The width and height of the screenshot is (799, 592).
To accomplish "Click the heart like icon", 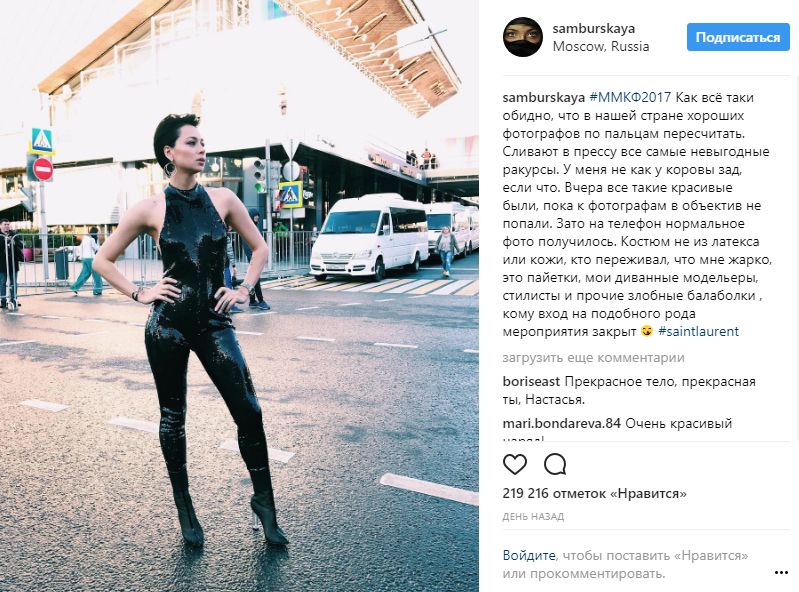I will [x=515, y=464].
